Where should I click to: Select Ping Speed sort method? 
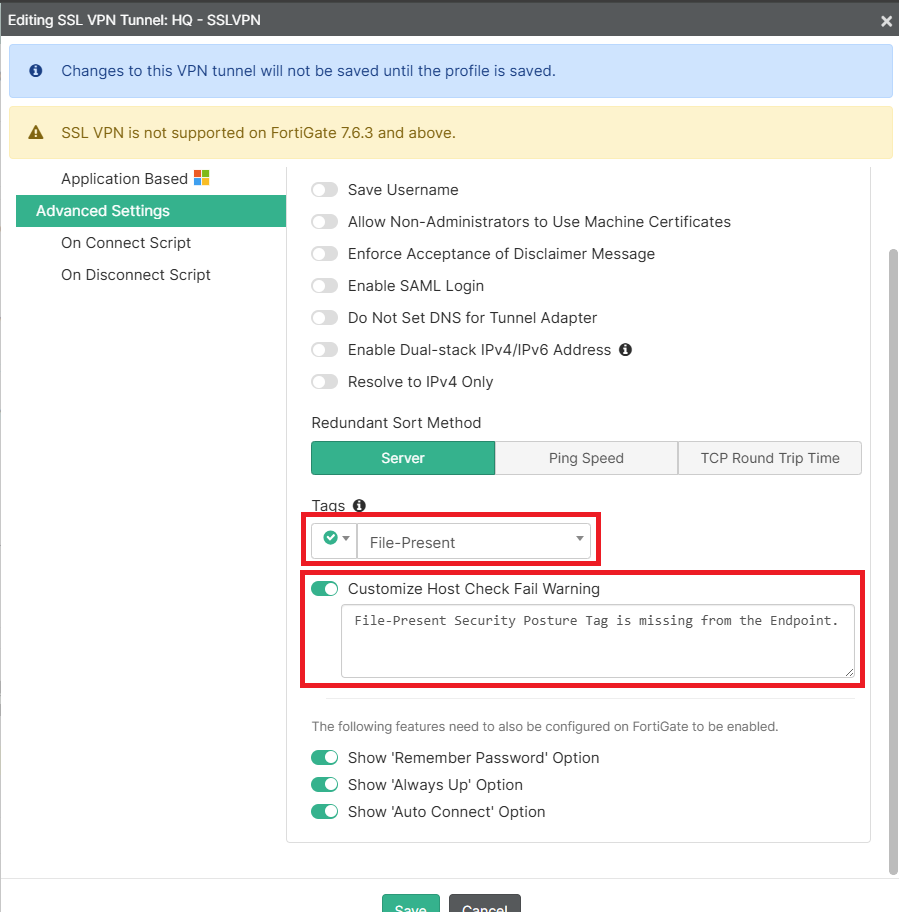pyautogui.click(x=586, y=458)
